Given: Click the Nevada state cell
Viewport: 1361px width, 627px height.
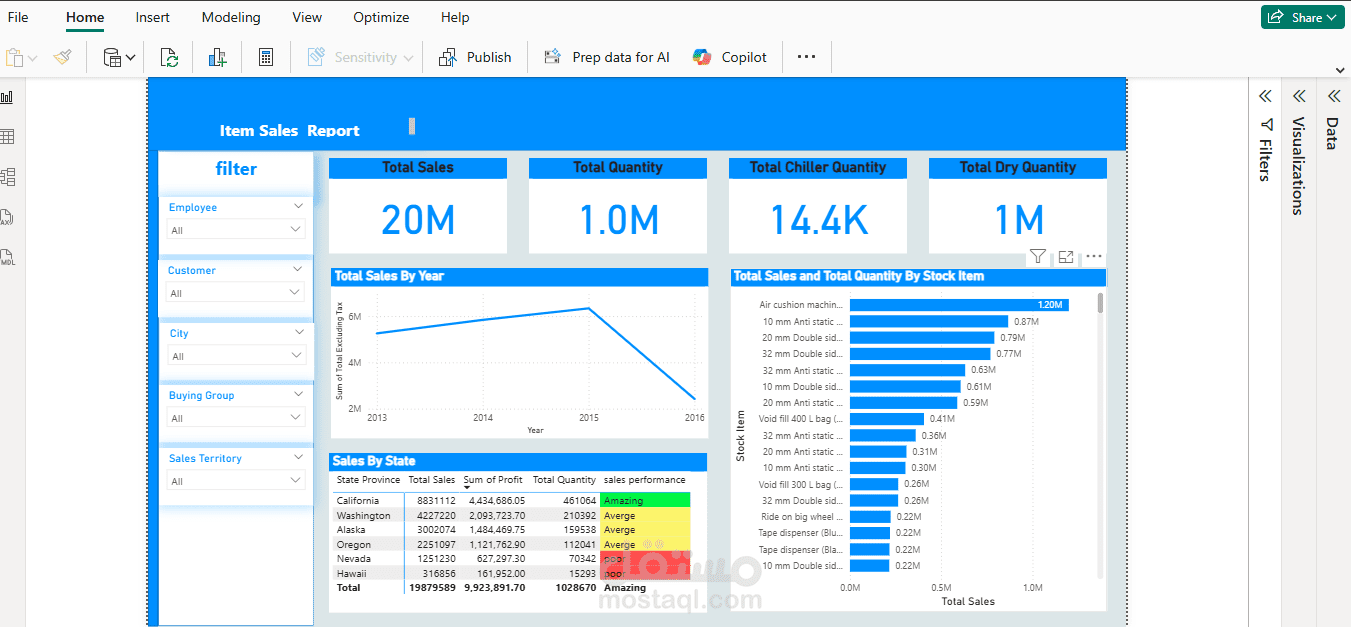Looking at the screenshot, I should 353,558.
